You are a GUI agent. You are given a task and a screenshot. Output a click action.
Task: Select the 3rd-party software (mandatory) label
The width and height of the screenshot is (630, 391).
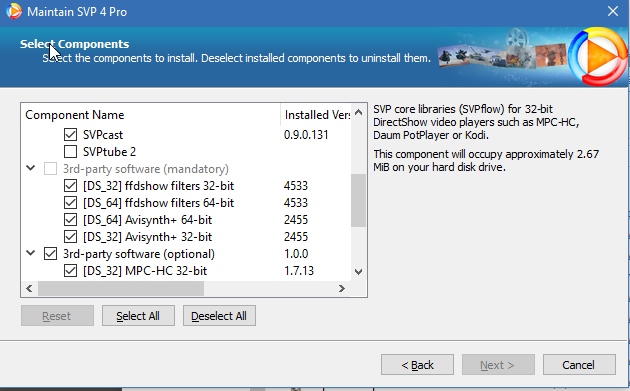[145, 169]
